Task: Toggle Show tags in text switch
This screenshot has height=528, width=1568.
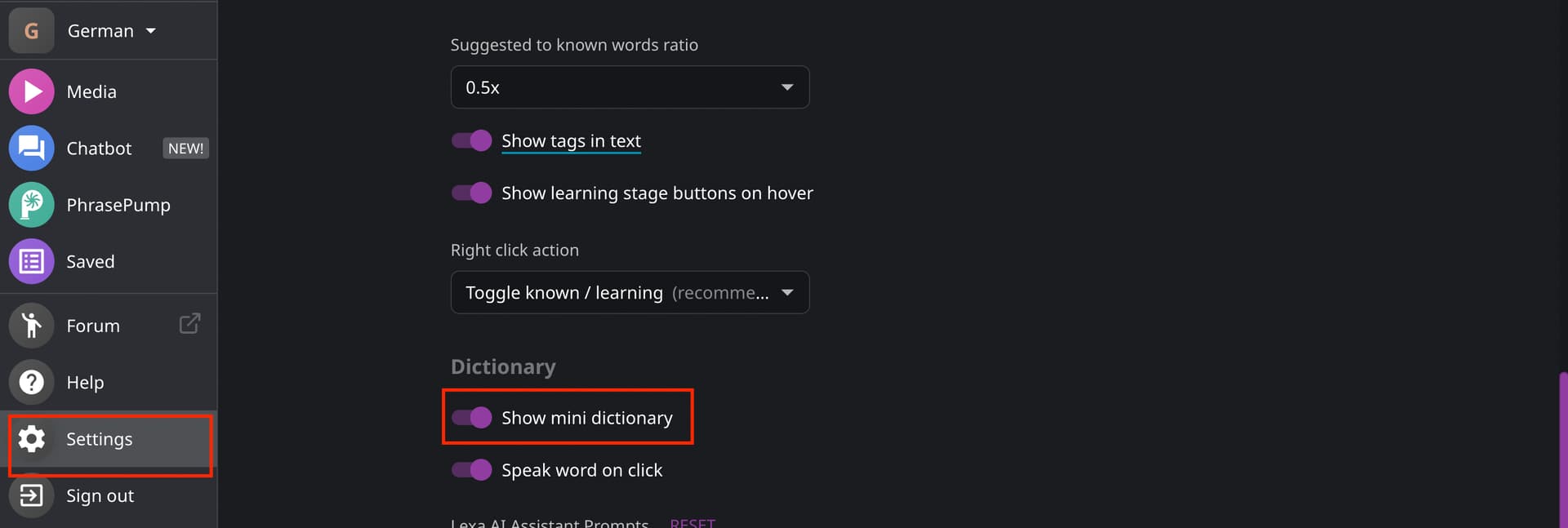Action: 472,140
